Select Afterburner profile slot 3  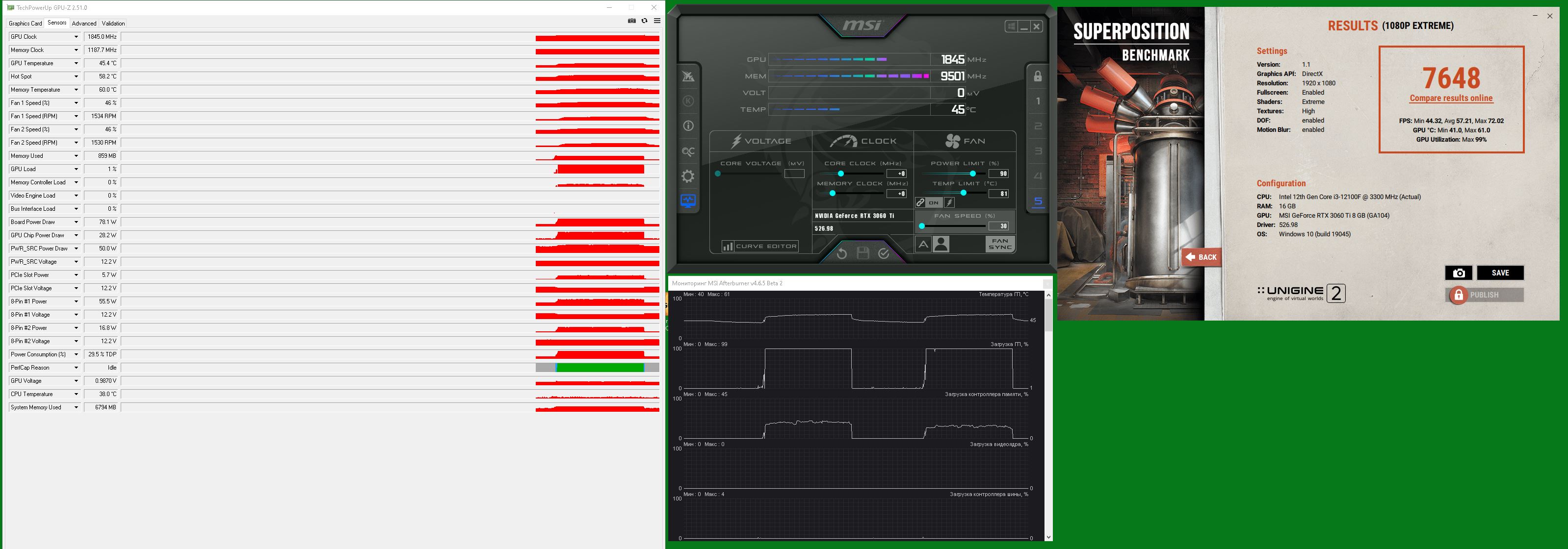click(x=1038, y=151)
